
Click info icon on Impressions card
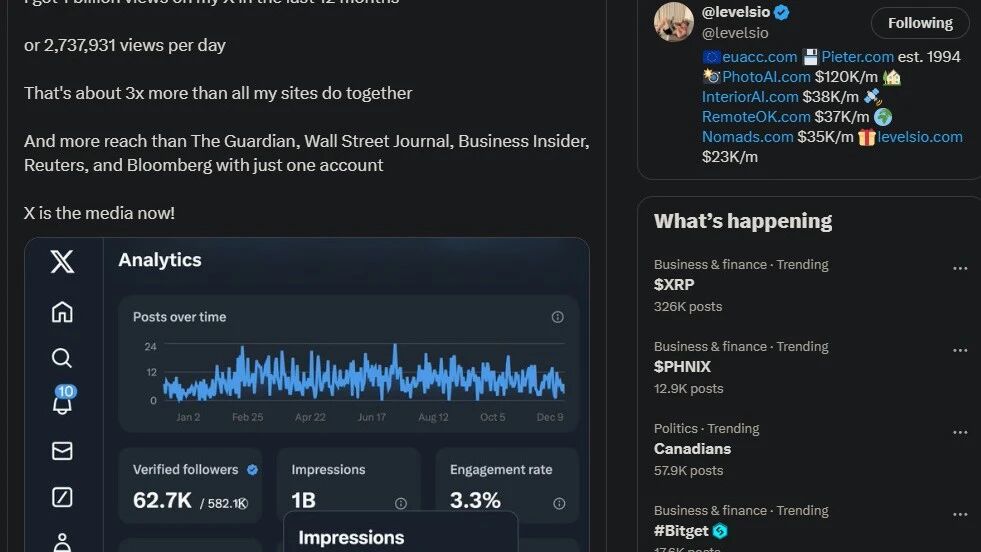click(x=401, y=503)
